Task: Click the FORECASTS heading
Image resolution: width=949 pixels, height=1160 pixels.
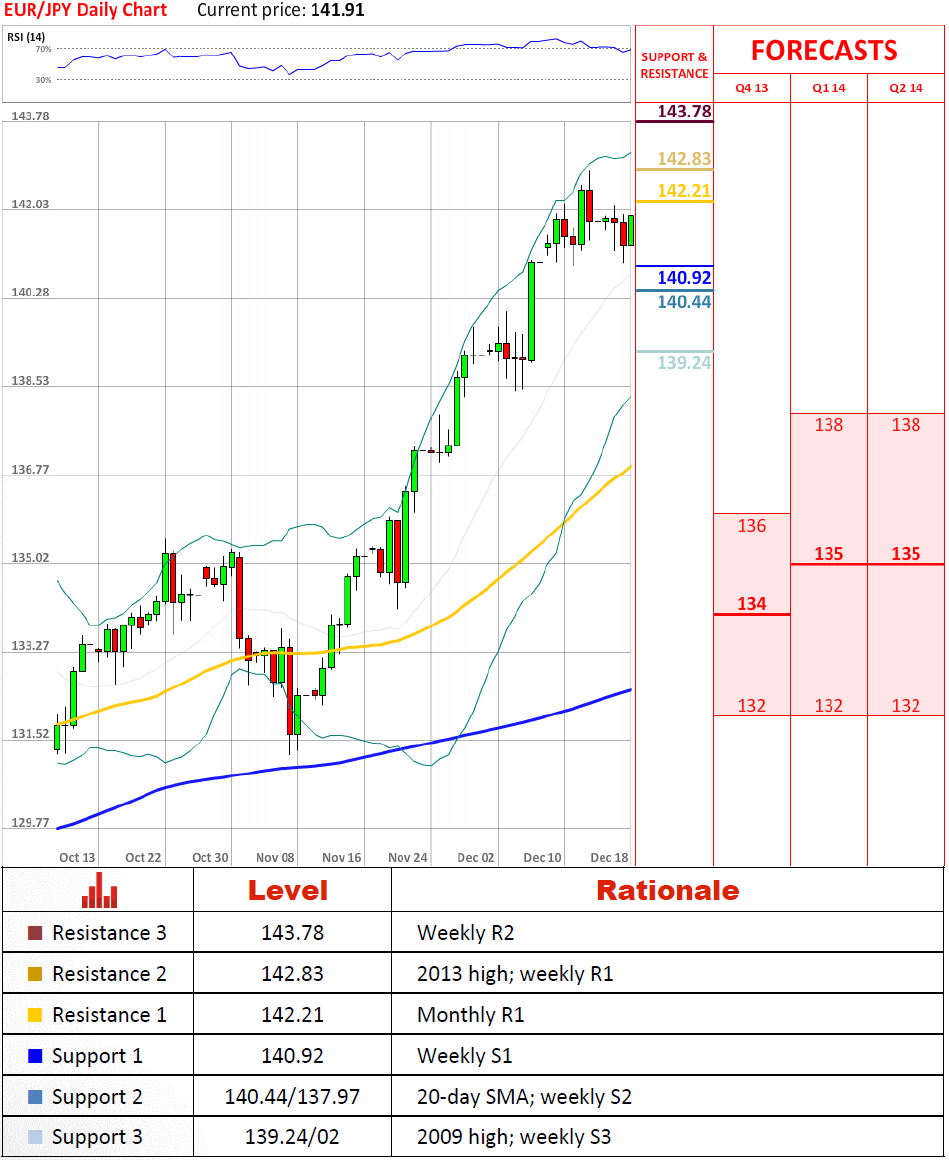Action: [x=824, y=51]
